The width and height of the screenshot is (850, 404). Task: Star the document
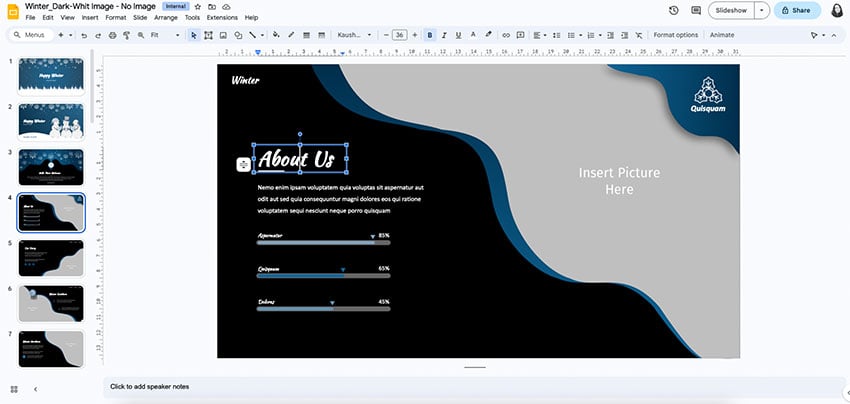[197, 7]
